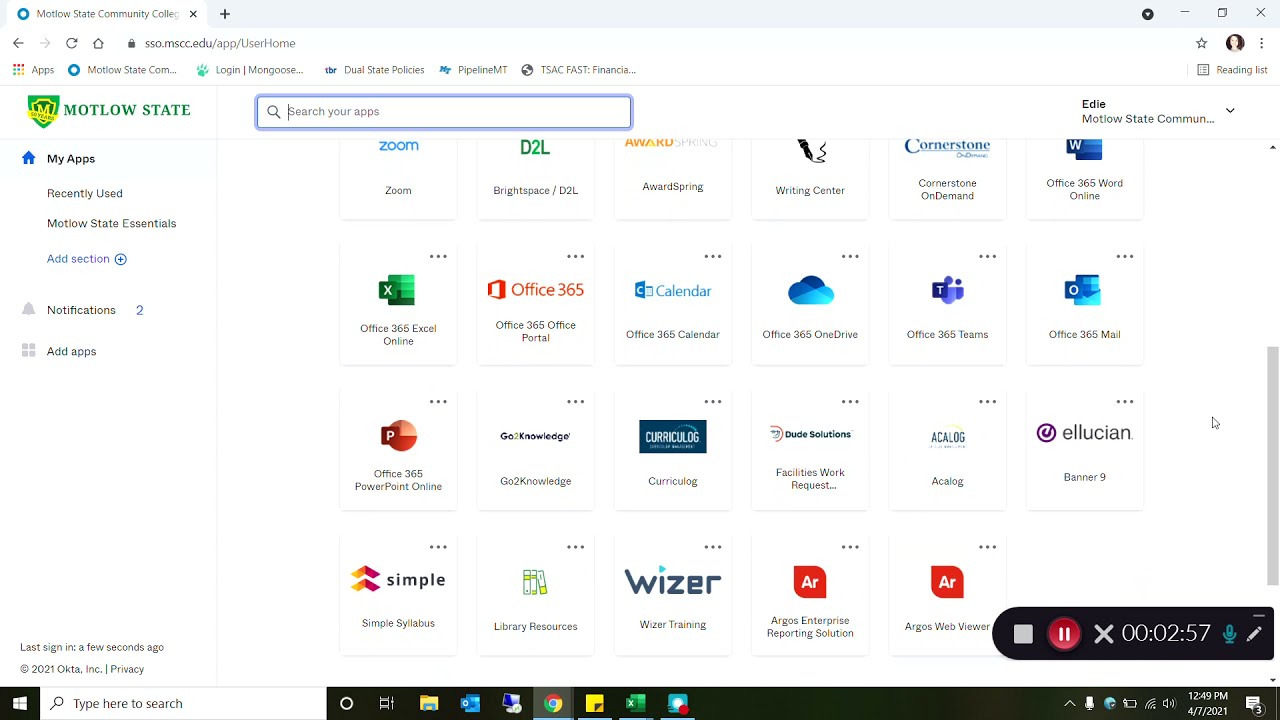Click Add section link

tap(87, 259)
